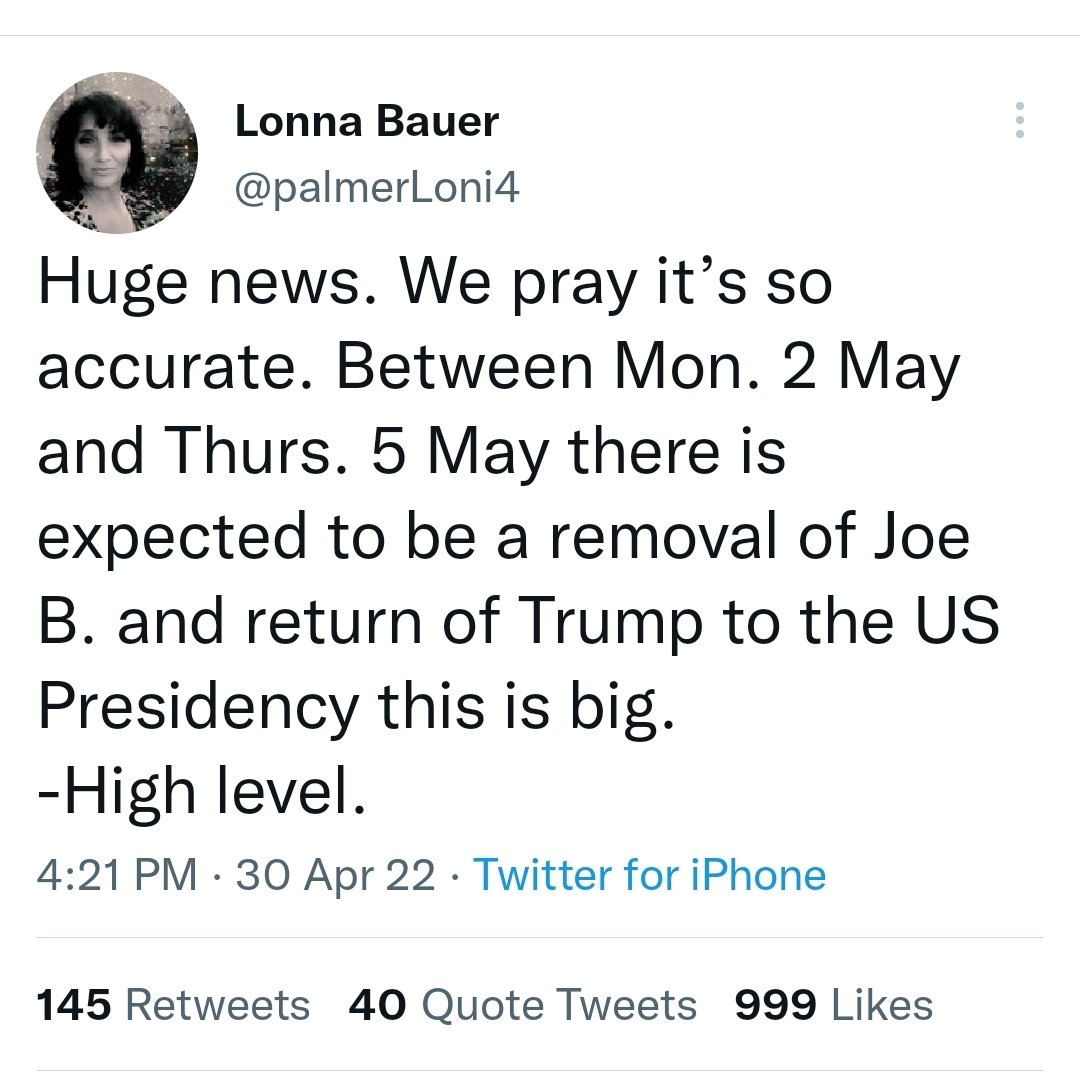Click the "and Thurs. 5 May there is" line

[x=411, y=453]
